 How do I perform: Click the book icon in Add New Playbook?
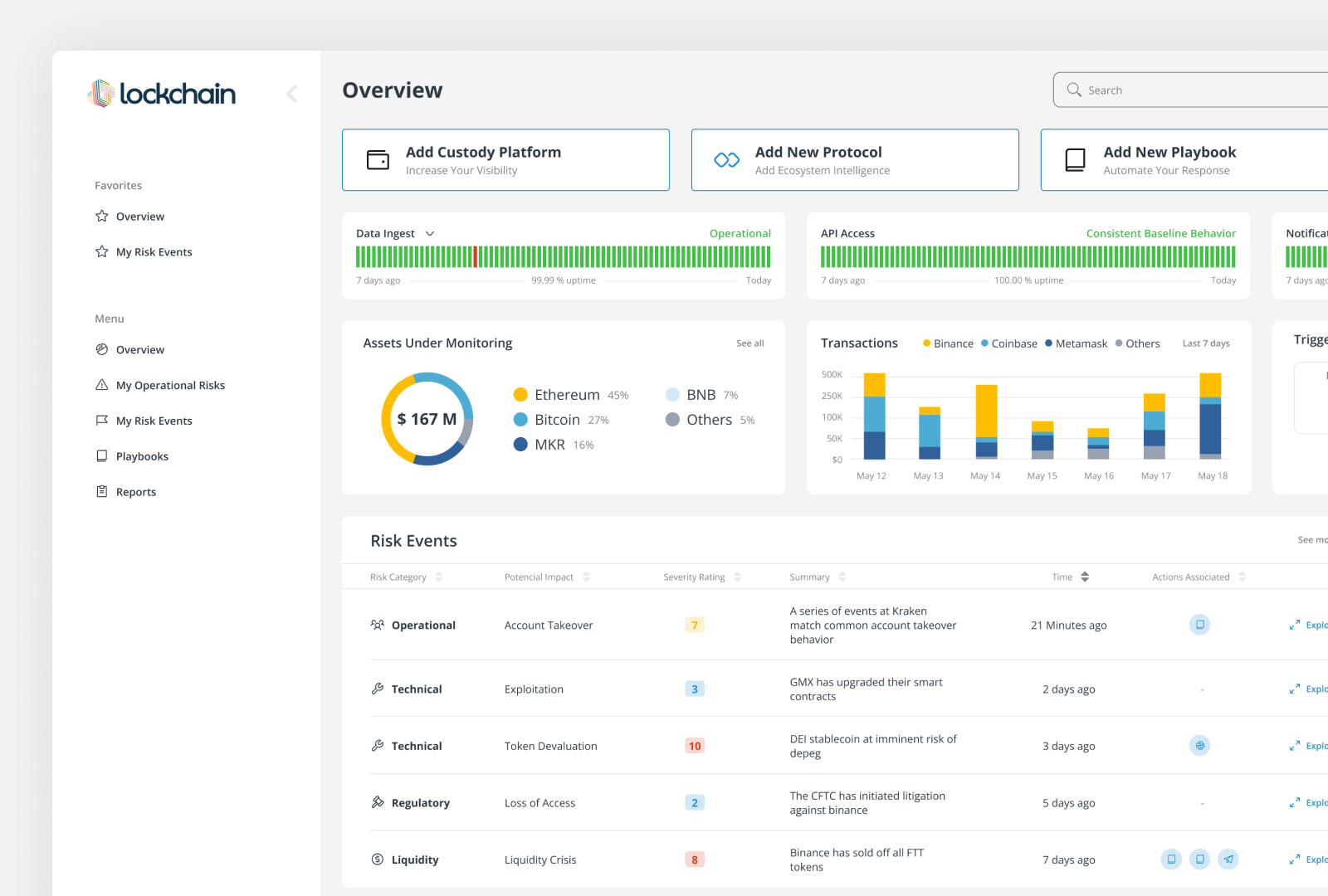click(x=1075, y=159)
